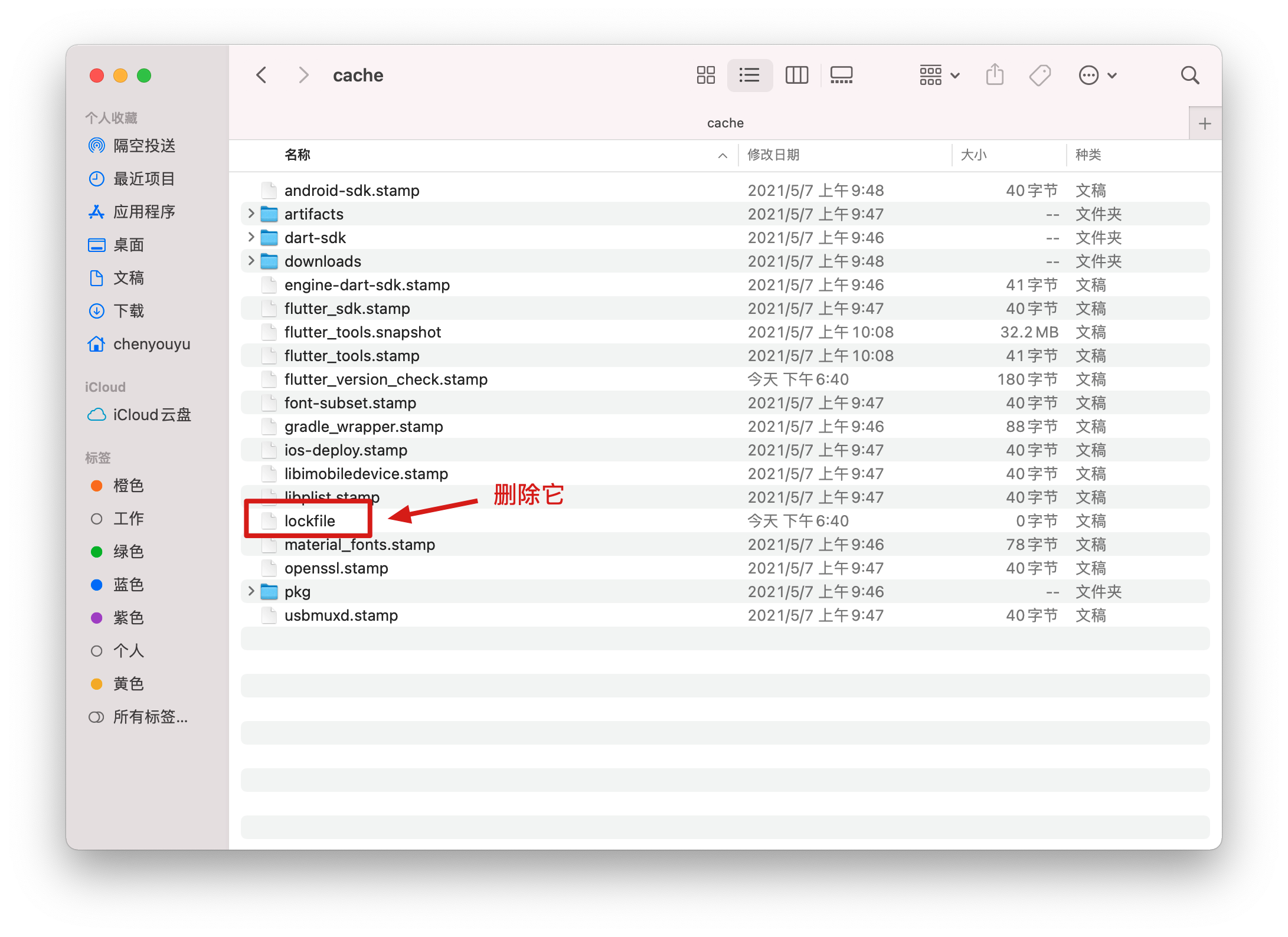This screenshot has width=1288, height=937.
Task: Show 所有标签 in the sidebar
Action: pyautogui.click(x=139, y=717)
